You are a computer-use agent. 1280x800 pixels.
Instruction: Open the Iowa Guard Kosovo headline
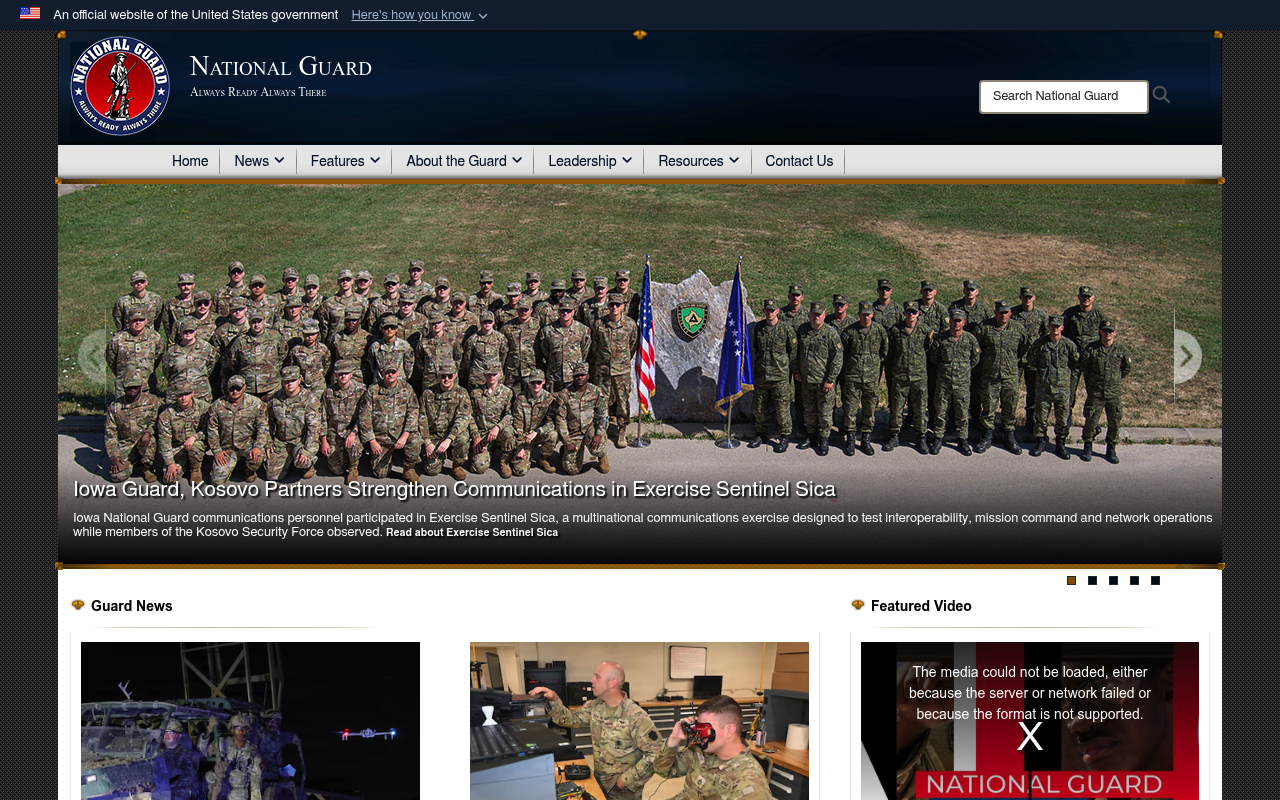(x=454, y=490)
